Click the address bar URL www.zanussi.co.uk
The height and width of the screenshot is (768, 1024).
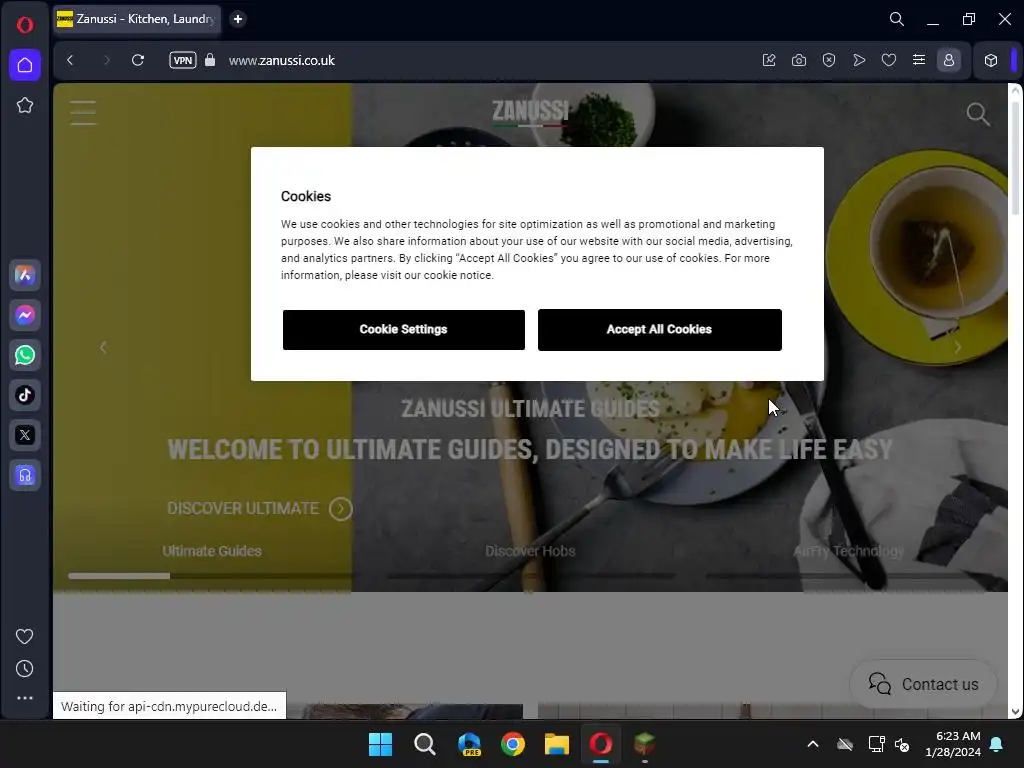point(281,61)
